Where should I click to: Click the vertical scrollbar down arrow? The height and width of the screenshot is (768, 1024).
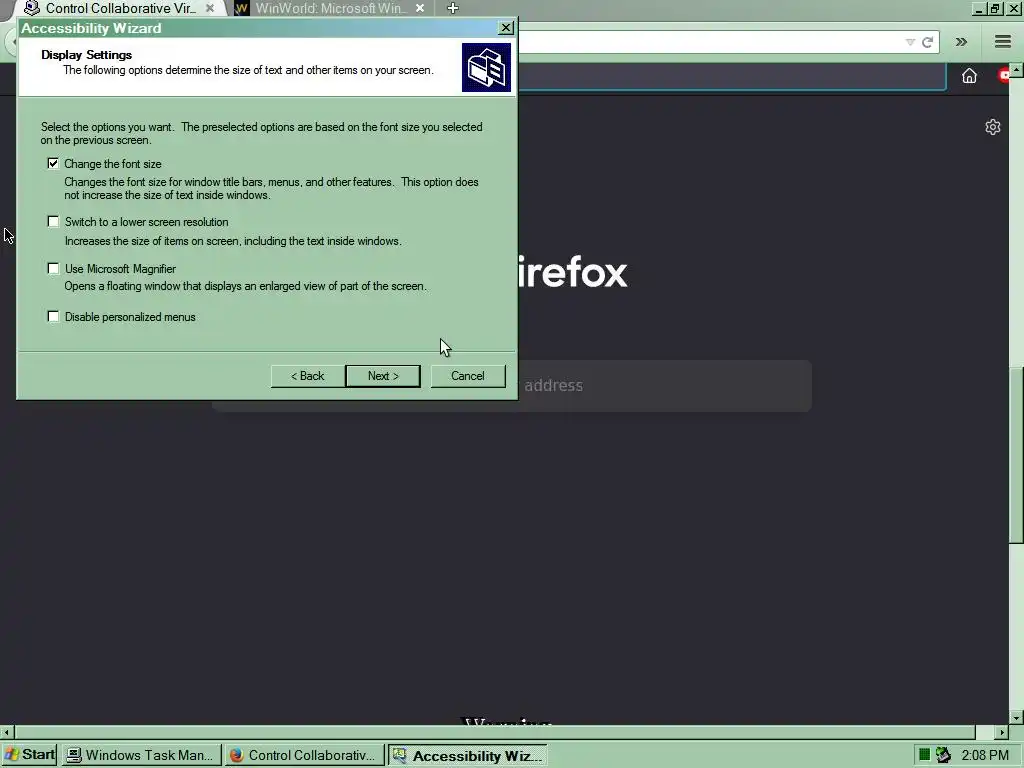tap(1017, 717)
